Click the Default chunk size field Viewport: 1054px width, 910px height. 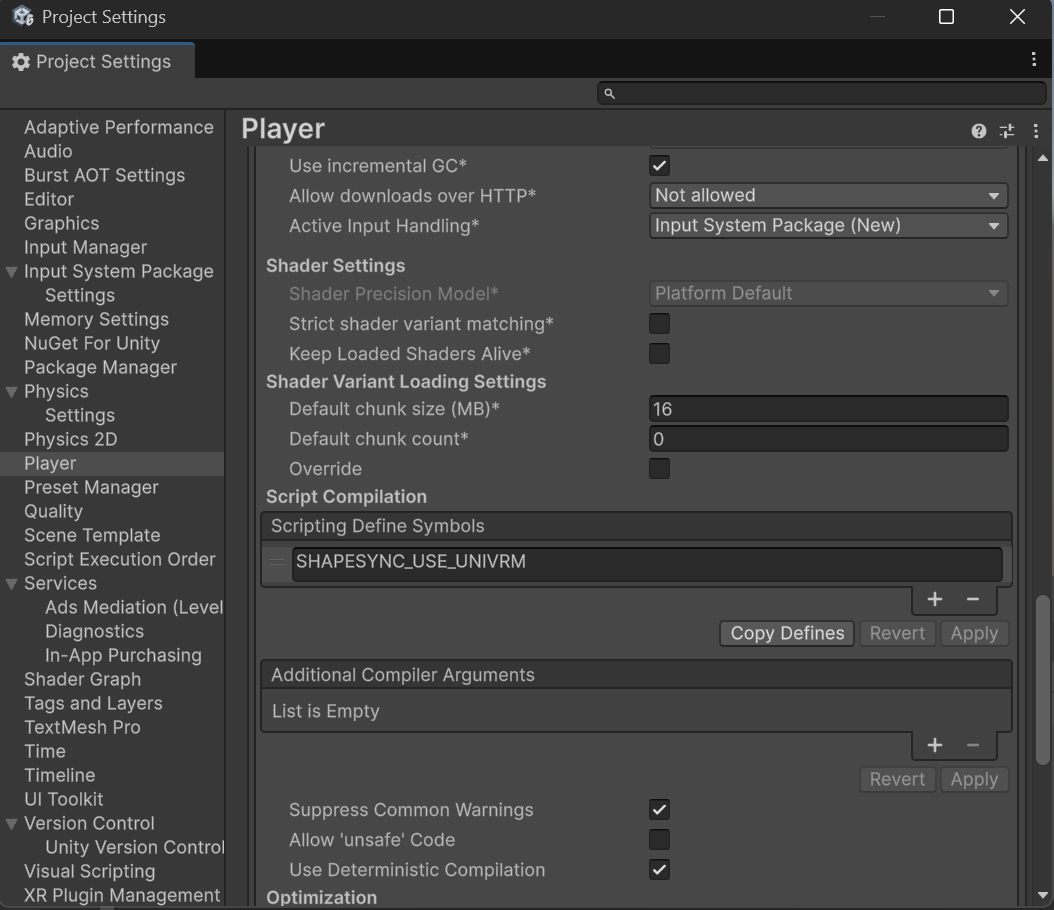828,409
